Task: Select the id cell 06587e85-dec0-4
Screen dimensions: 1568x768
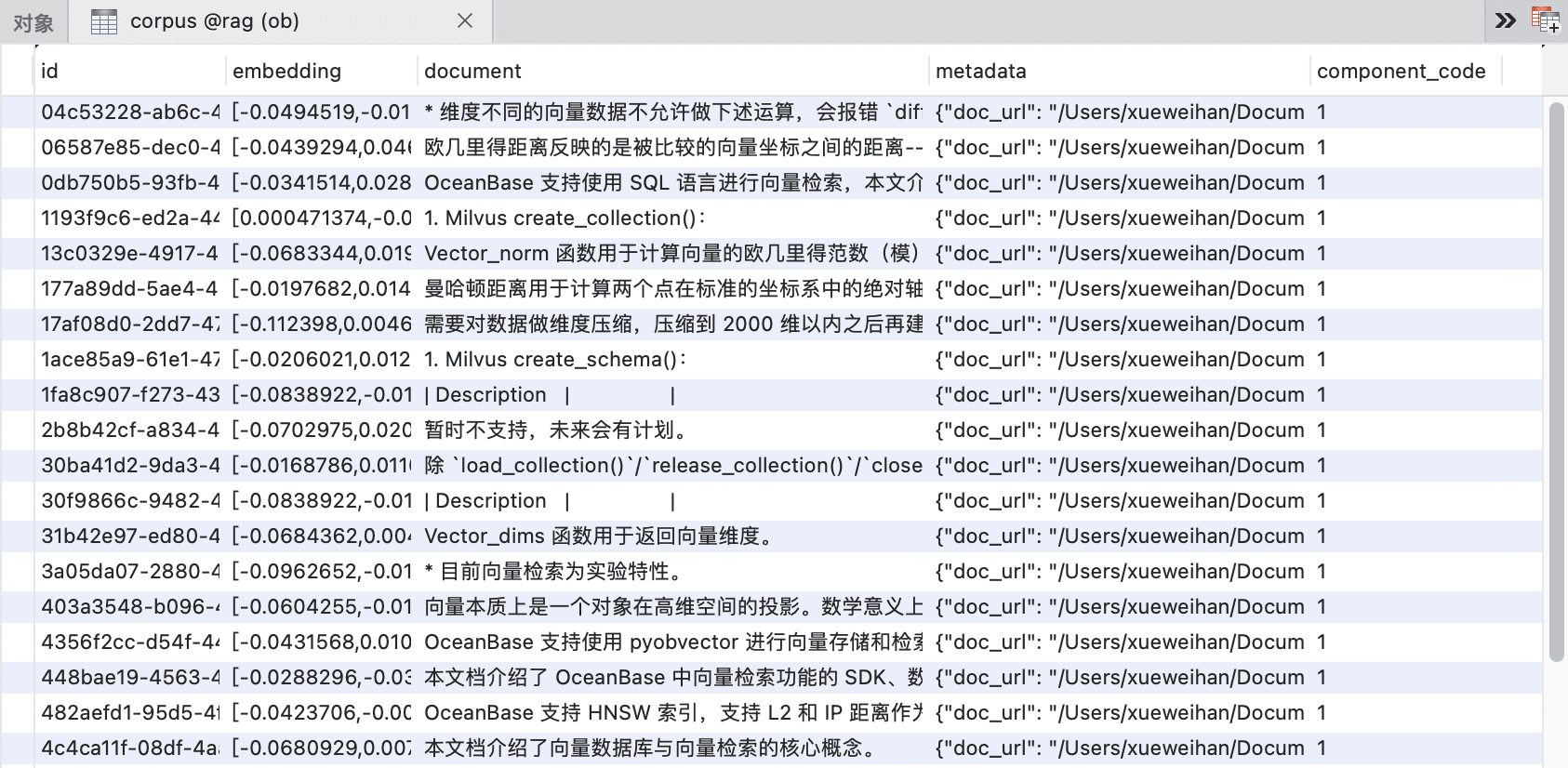Action: point(130,147)
